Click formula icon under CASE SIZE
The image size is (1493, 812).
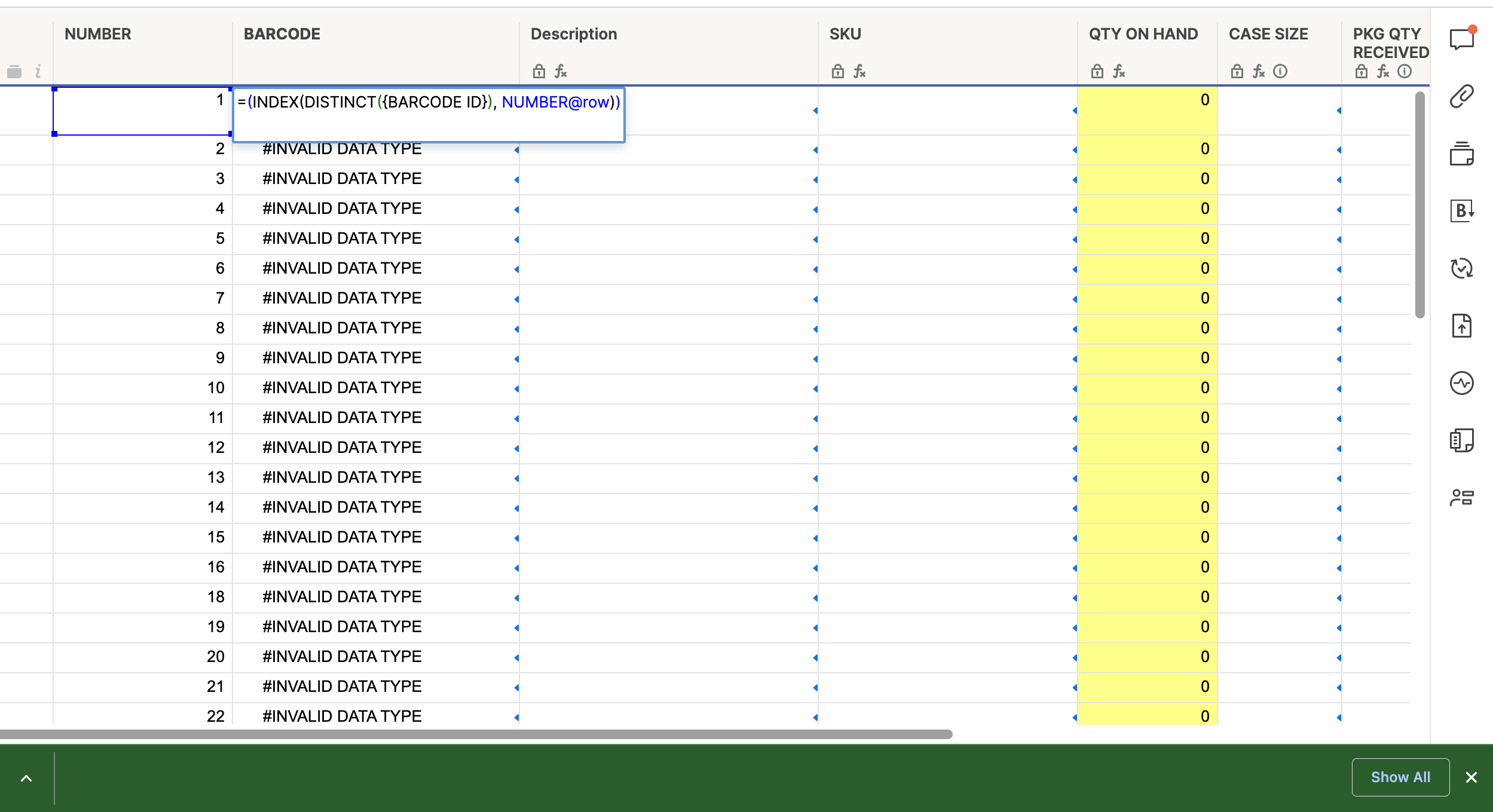point(1259,72)
